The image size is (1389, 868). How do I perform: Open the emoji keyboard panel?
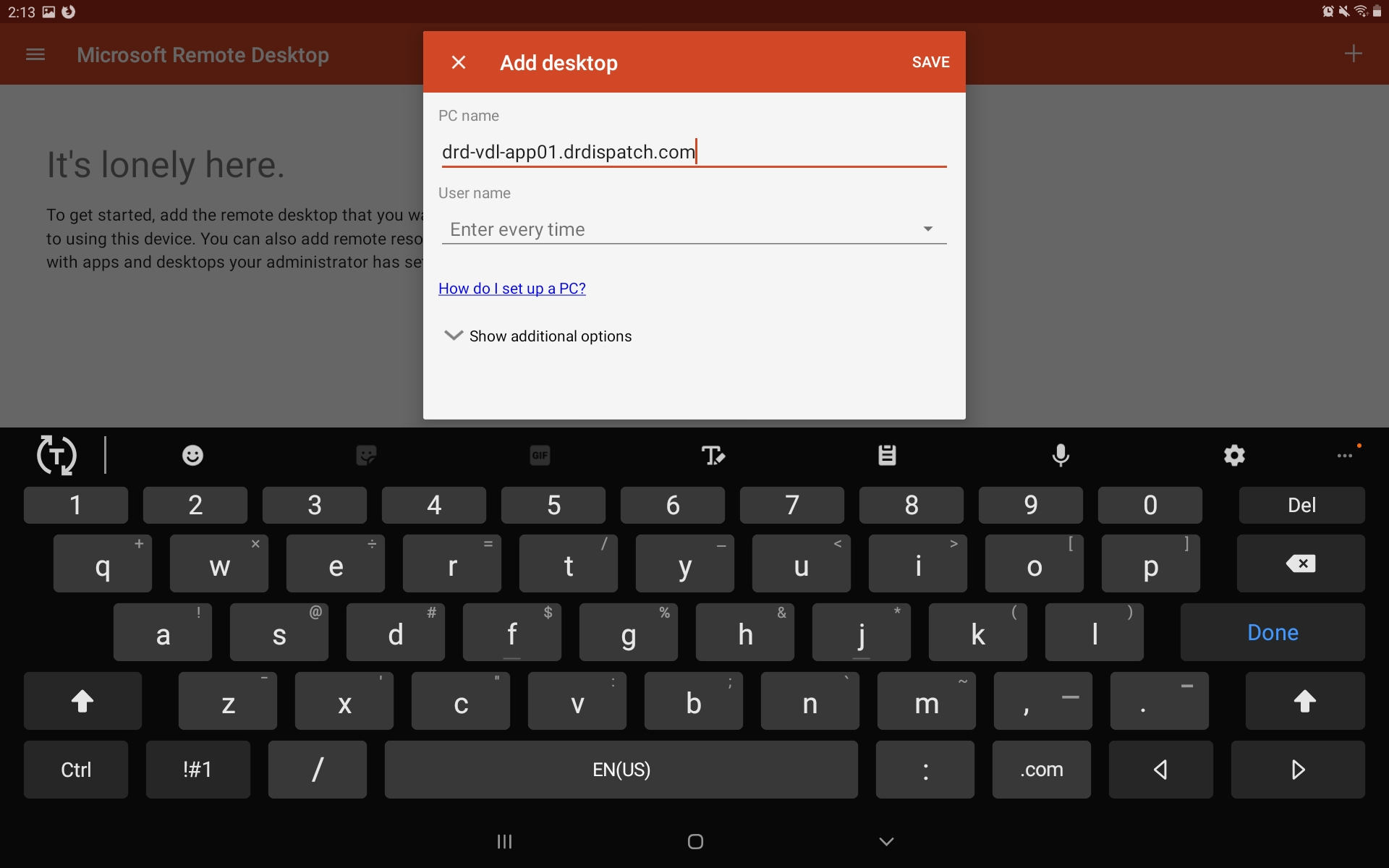click(192, 455)
